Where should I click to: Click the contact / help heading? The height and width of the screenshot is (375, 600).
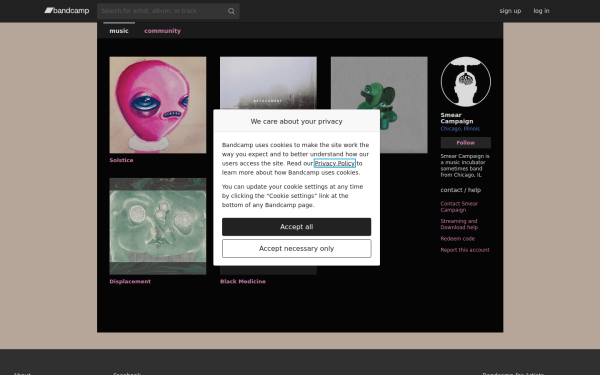tap(461, 190)
